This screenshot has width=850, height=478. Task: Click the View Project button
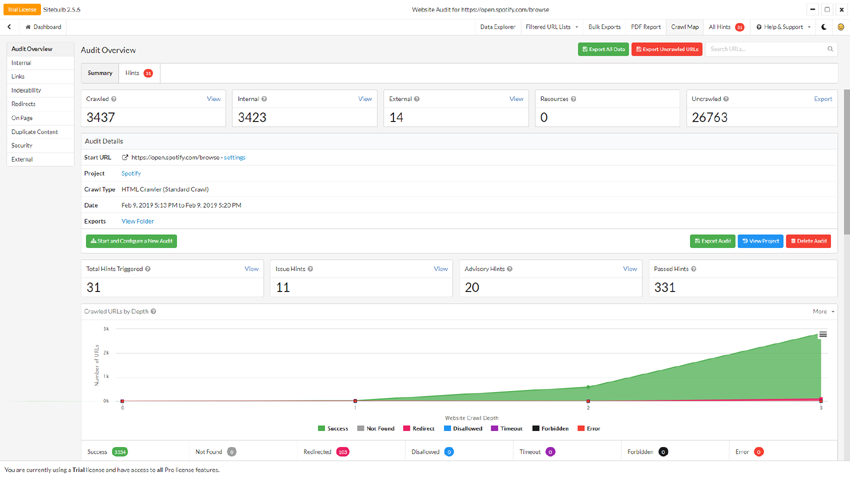click(x=760, y=241)
